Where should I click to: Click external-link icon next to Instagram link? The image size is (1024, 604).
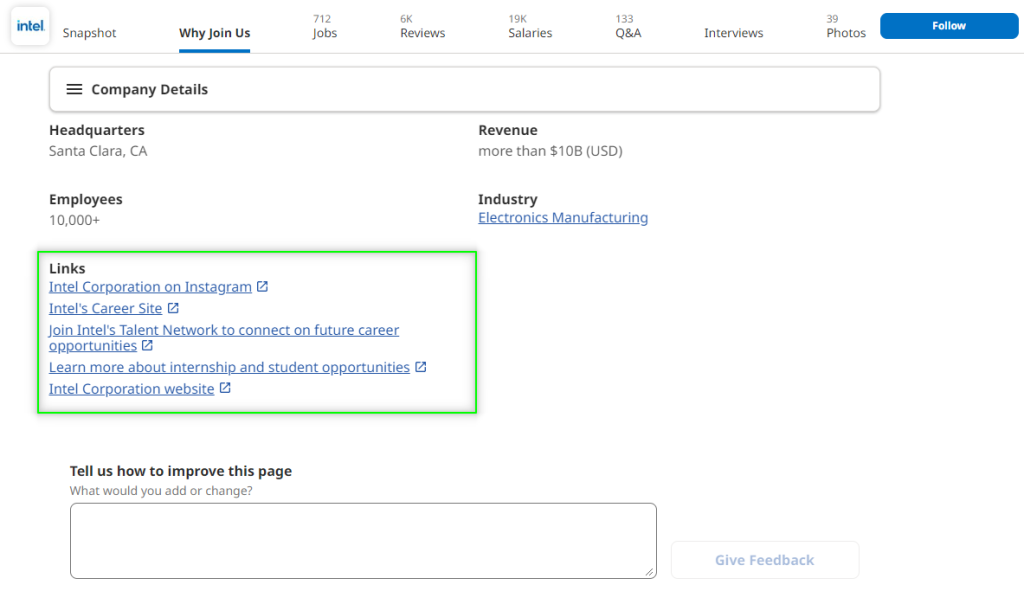click(262, 287)
